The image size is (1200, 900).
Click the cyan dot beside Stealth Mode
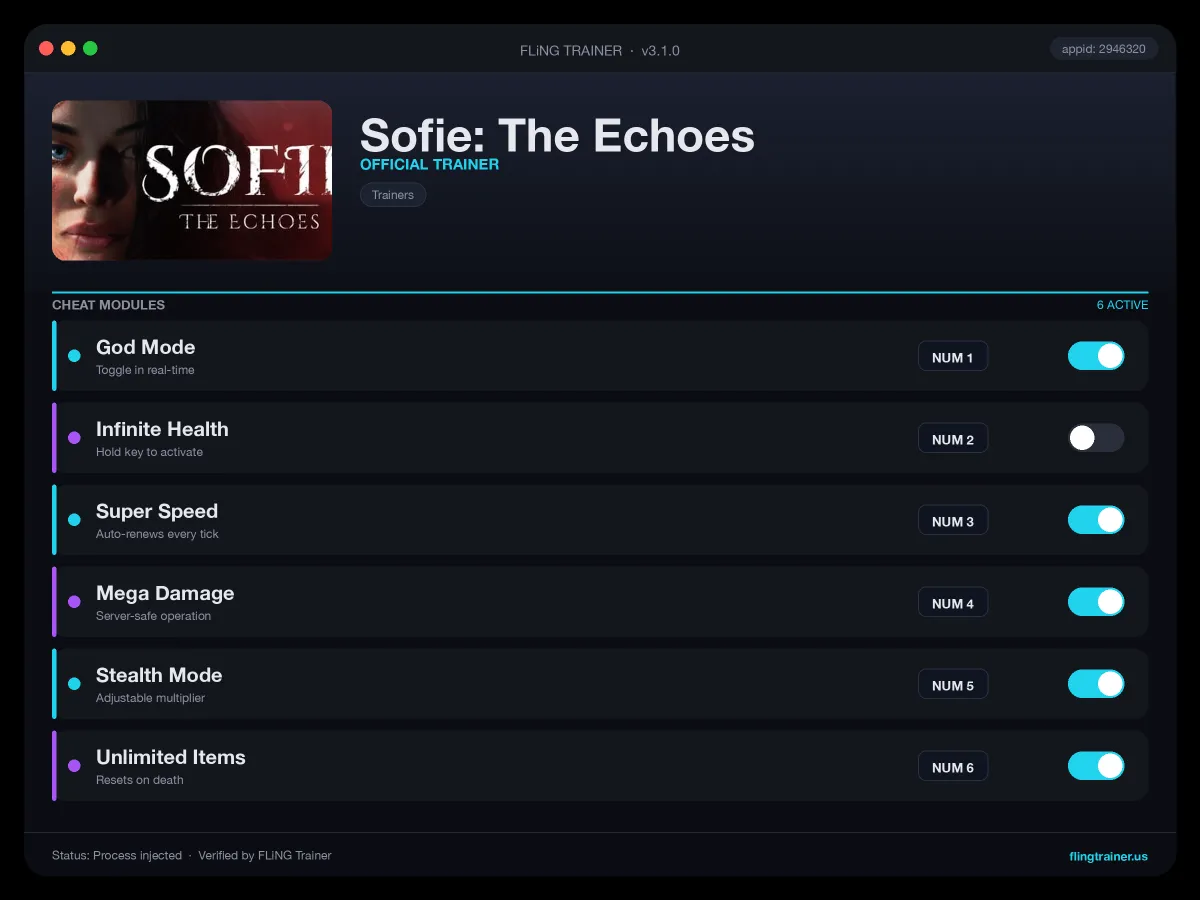pyautogui.click(x=74, y=684)
